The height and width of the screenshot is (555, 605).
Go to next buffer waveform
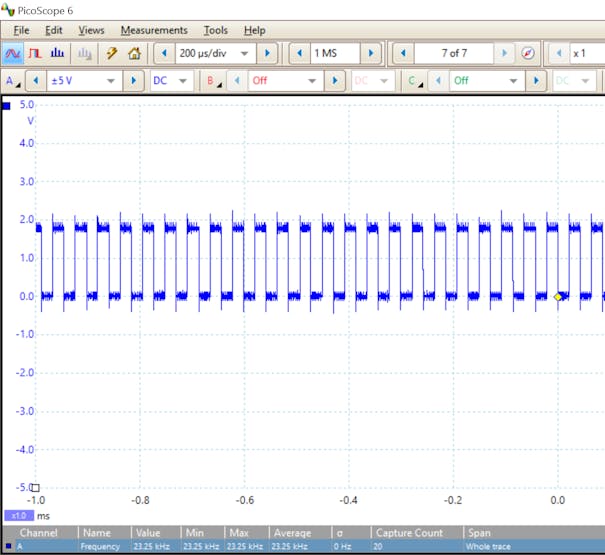tap(504, 53)
